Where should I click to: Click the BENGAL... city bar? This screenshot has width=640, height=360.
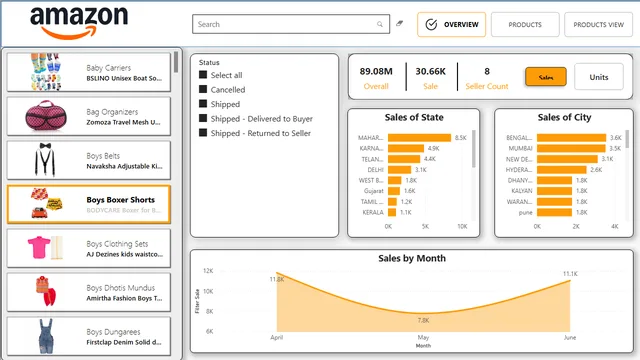571,138
